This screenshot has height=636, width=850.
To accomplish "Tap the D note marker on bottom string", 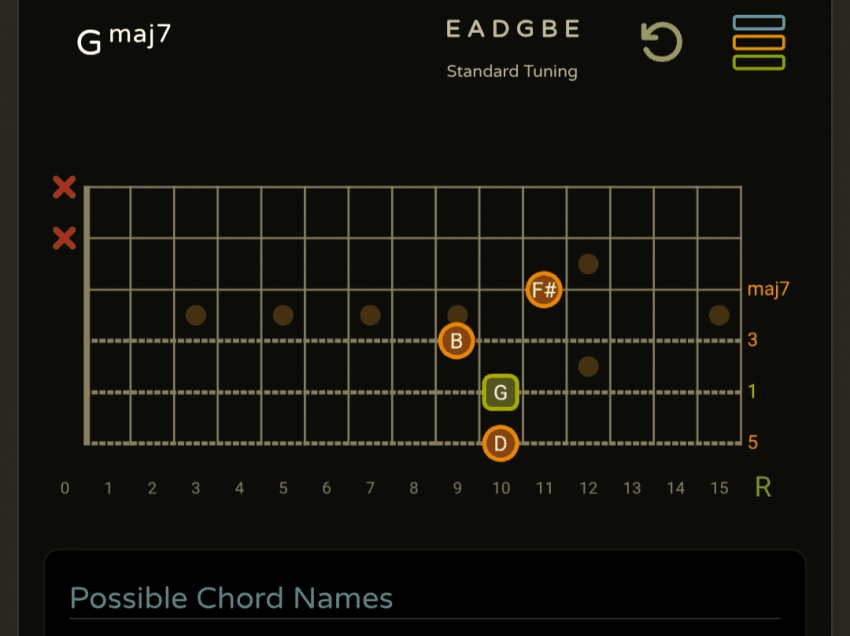I will [500, 443].
